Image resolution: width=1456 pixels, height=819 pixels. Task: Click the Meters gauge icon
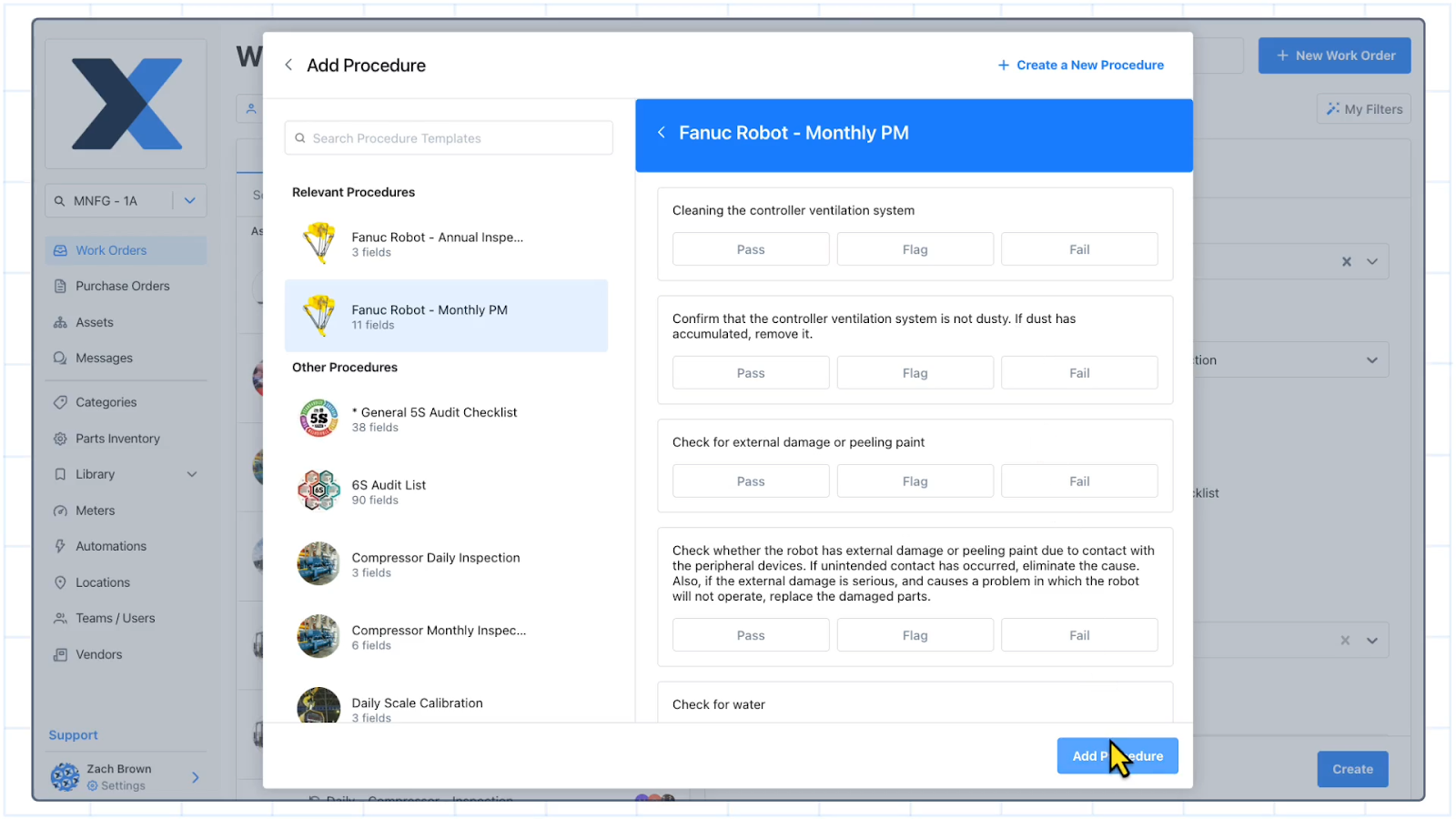60,511
